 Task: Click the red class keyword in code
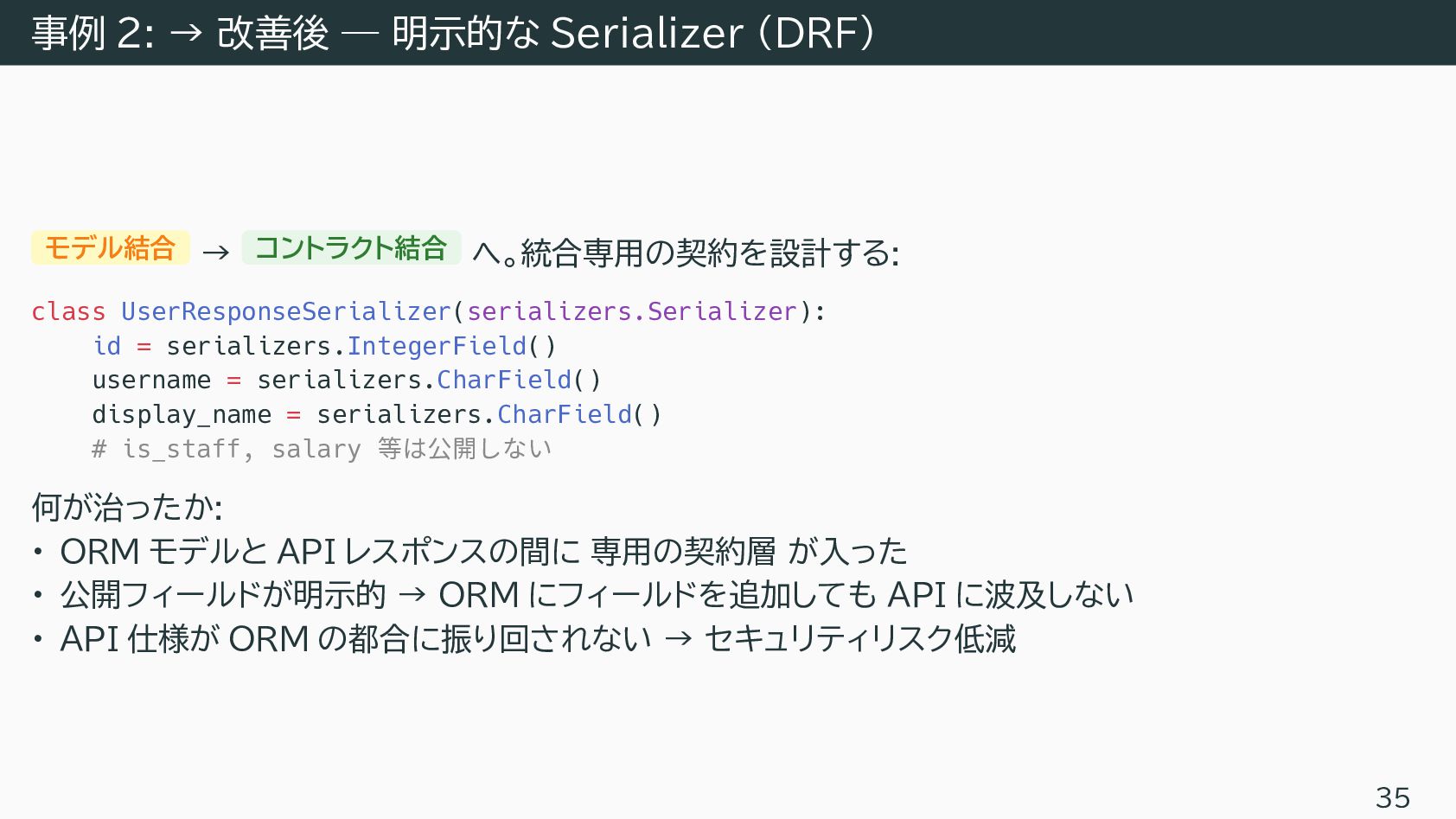coord(68,311)
